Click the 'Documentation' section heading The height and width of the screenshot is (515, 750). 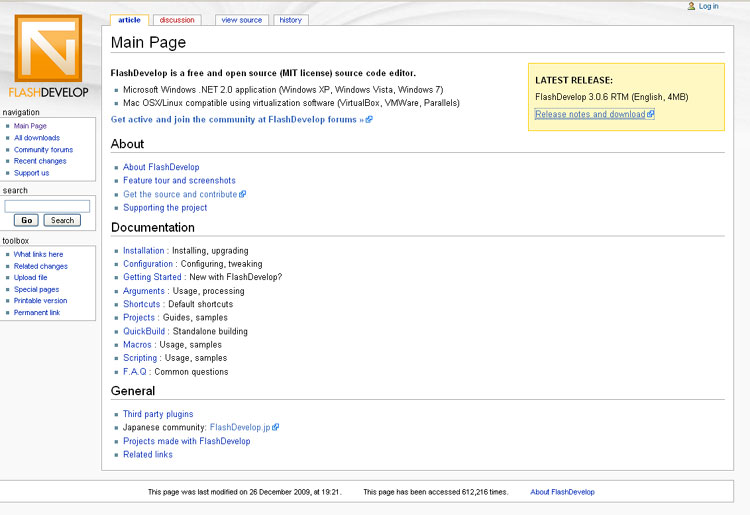153,228
